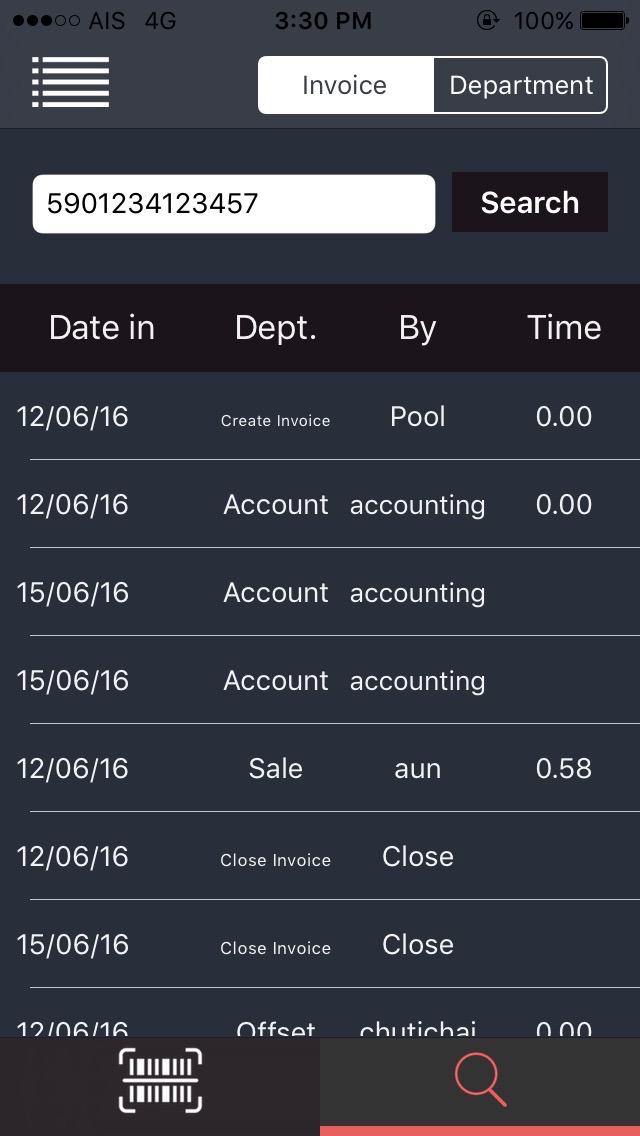Tap the barcode scanner icon
Screen dimensions: 640x1136
coord(160,1080)
